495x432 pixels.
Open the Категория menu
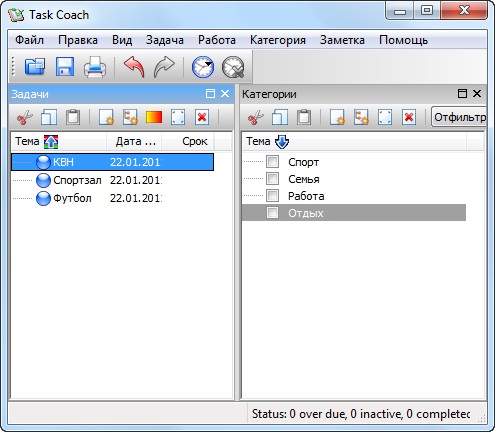click(278, 40)
